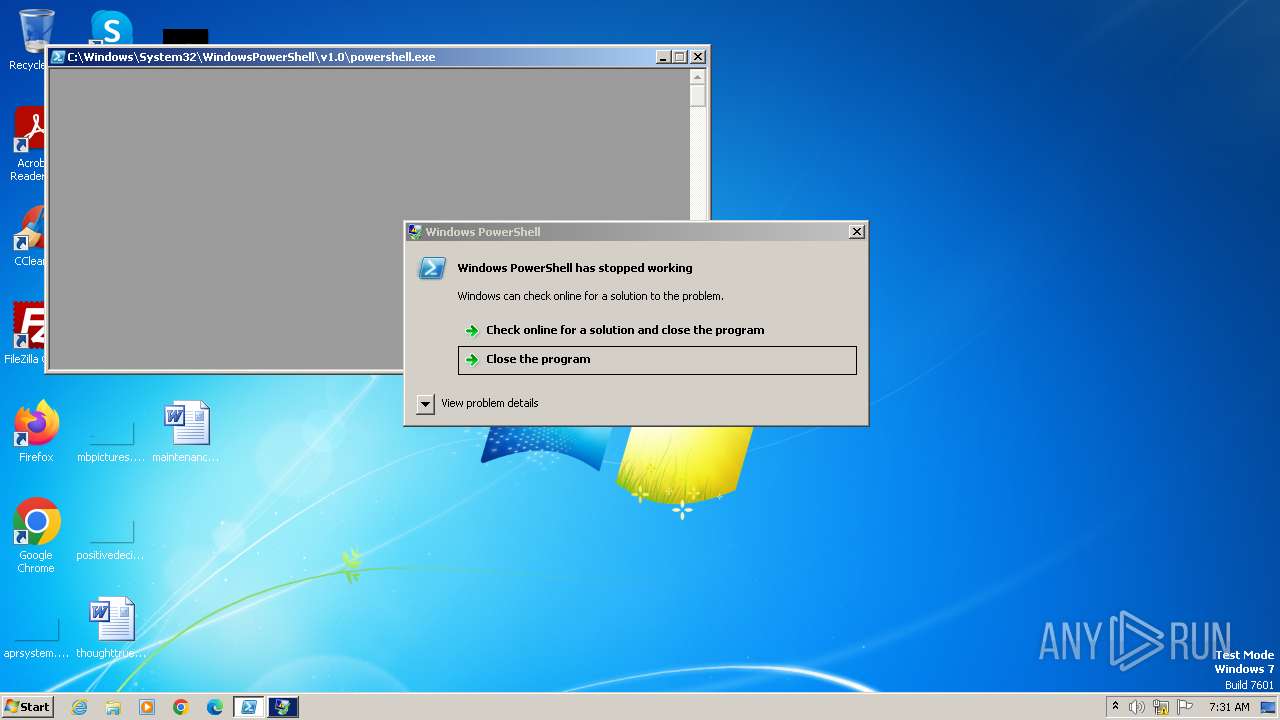Open Windows Explorer from taskbar
This screenshot has width=1280, height=720.
tap(113, 707)
